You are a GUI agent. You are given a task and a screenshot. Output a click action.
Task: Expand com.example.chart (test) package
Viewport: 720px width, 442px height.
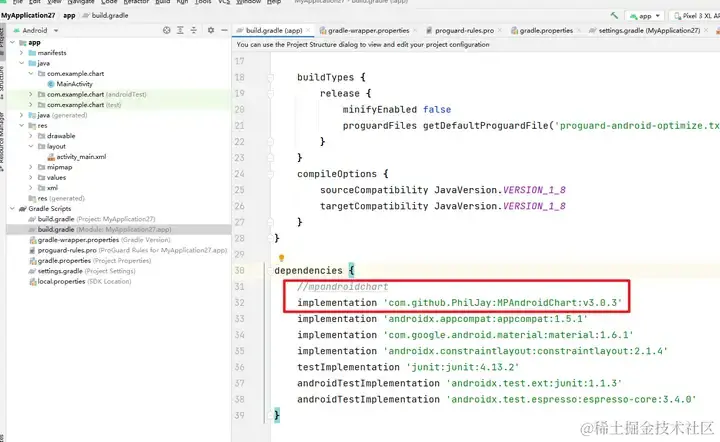tap(31, 105)
